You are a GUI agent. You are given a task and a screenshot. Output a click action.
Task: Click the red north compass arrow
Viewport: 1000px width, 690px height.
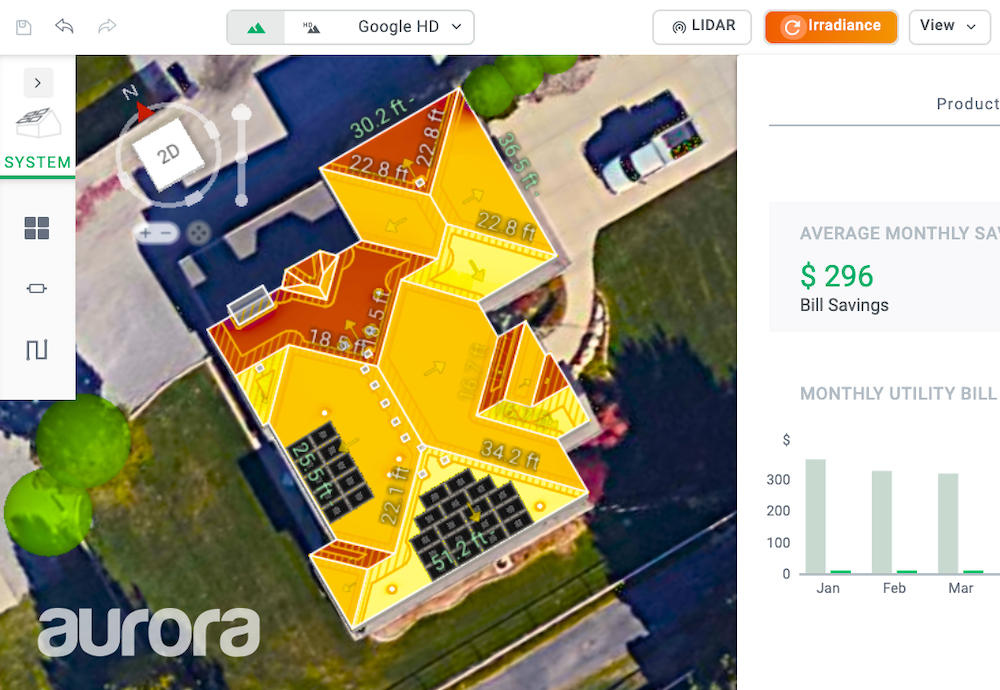coord(143,113)
